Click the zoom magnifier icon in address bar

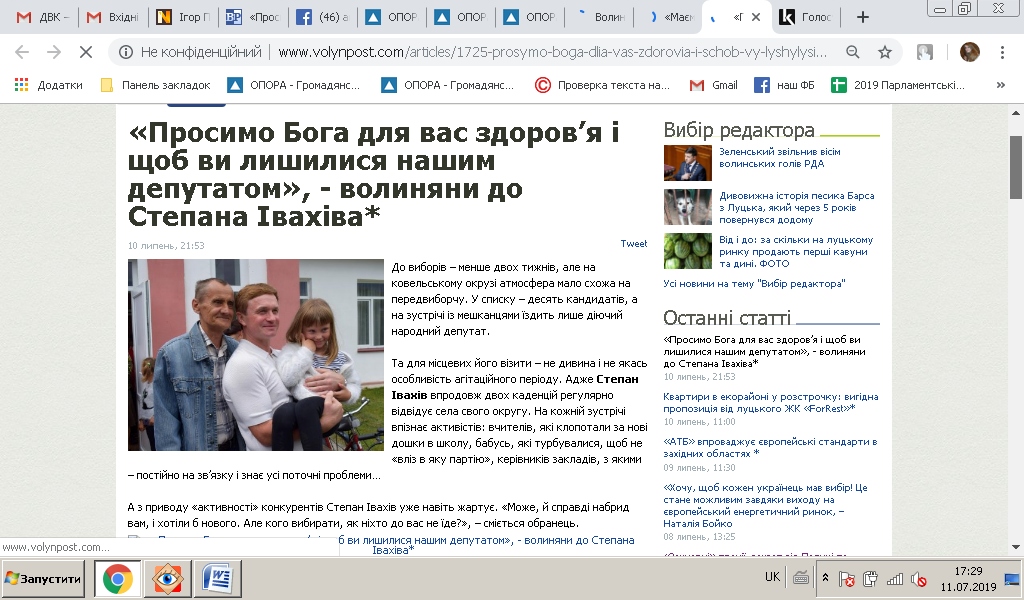click(x=852, y=52)
